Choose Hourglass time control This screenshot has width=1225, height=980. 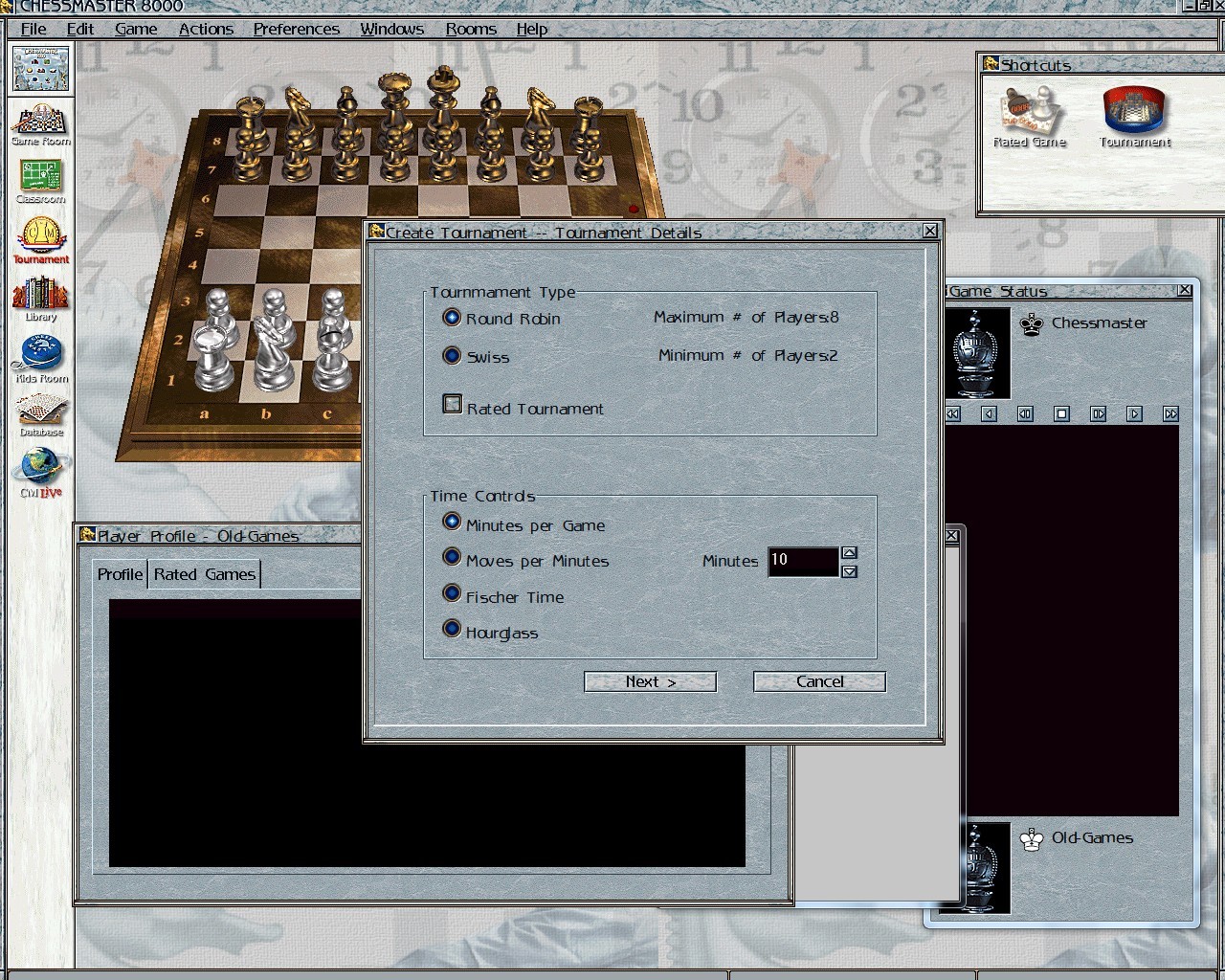[452, 630]
